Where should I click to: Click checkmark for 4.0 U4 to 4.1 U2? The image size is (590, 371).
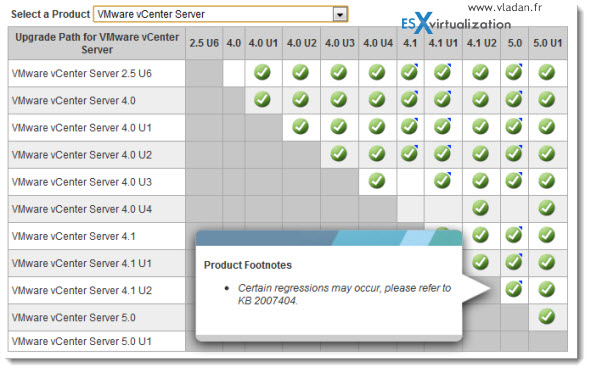coord(481,208)
